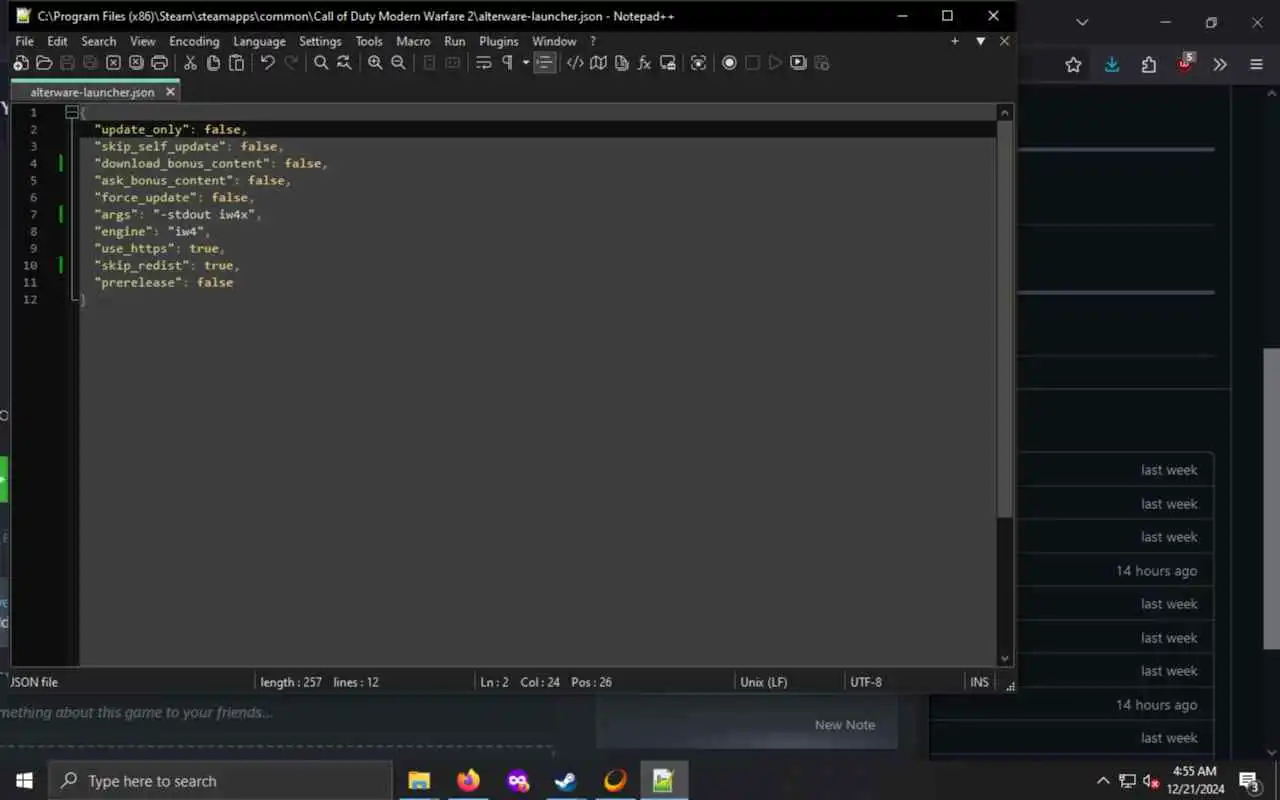Open Steam from the taskbar
1280x800 pixels.
pos(566,781)
